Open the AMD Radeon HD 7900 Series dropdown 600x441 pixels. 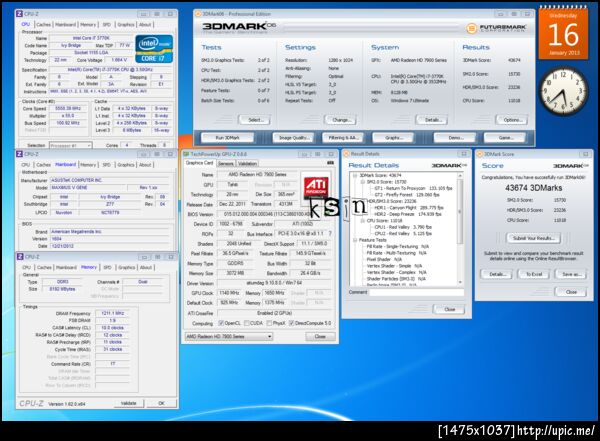pos(229,336)
